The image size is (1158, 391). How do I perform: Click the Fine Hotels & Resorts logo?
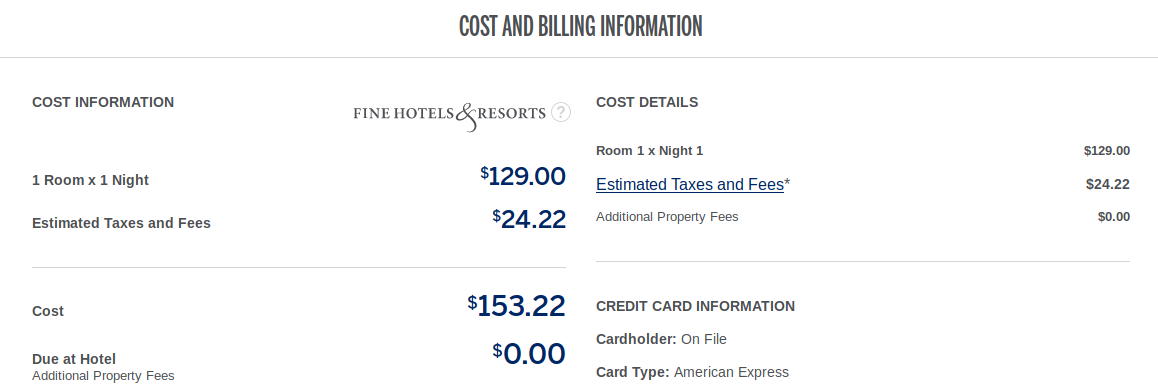tap(450, 115)
